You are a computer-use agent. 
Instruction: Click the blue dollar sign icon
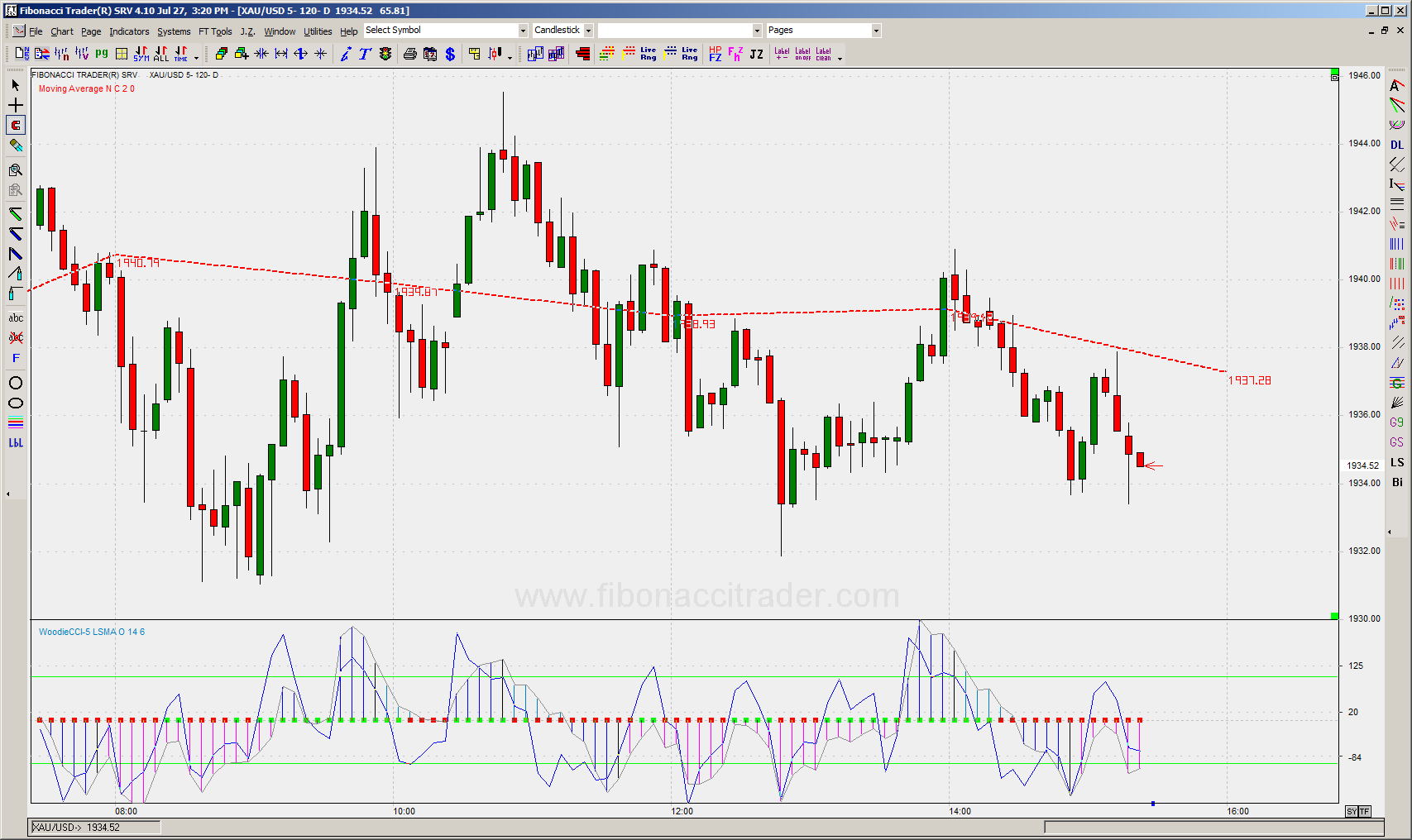[x=450, y=54]
